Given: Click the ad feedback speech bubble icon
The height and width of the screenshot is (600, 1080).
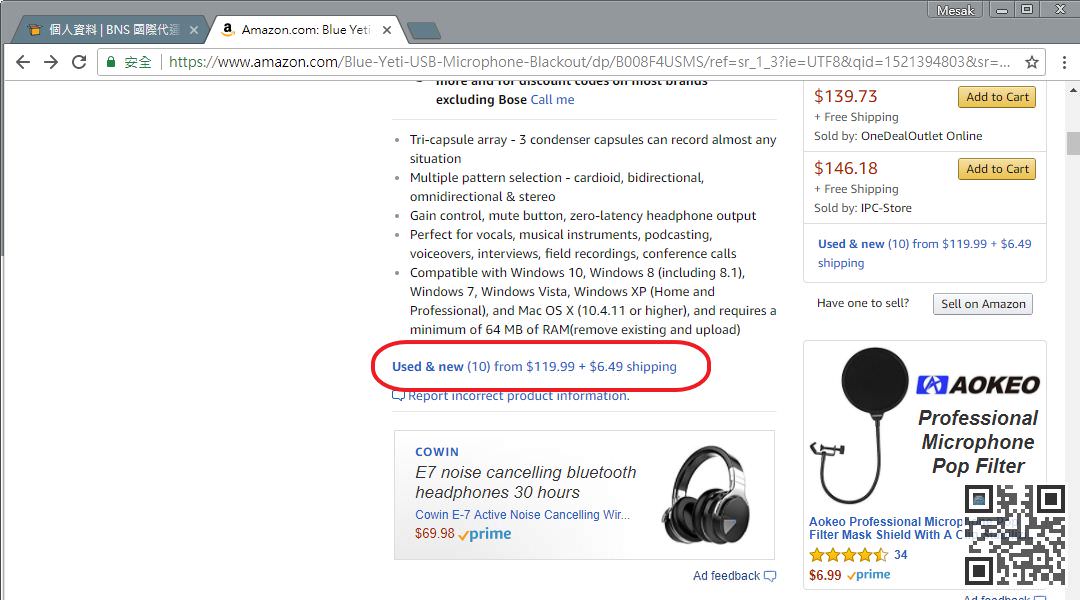Looking at the screenshot, I should pos(769,576).
